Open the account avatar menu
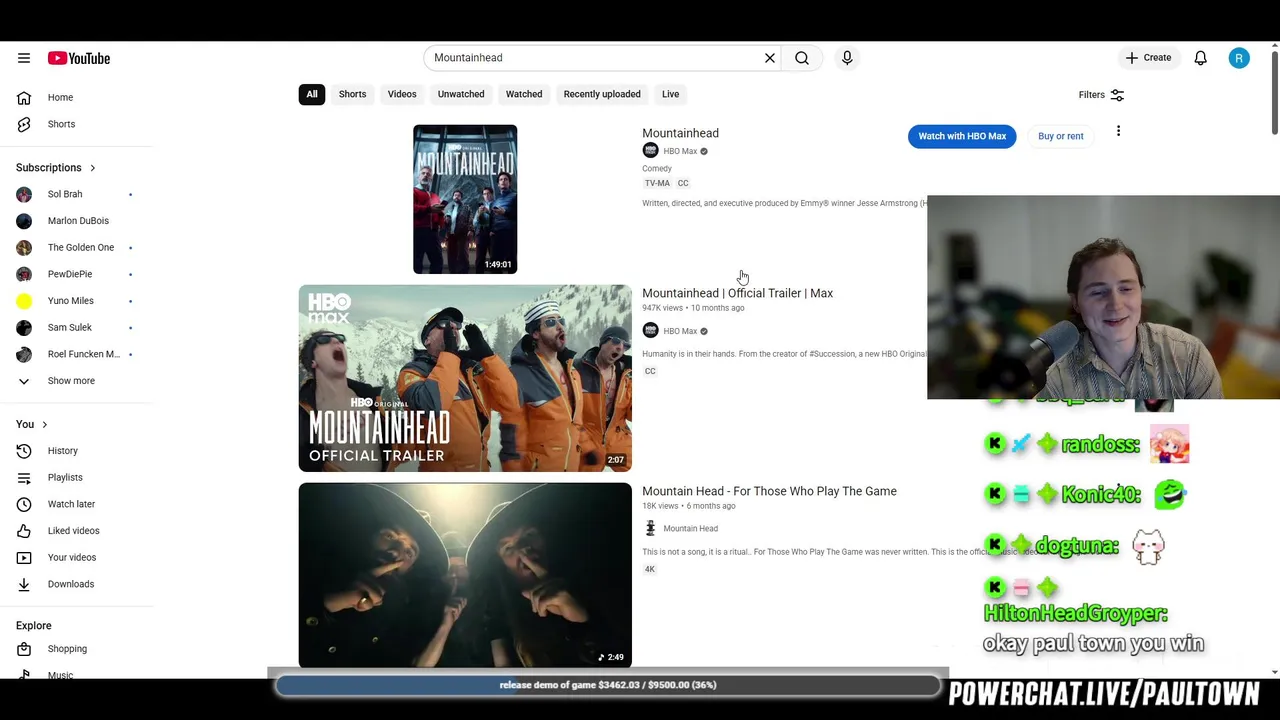The height and width of the screenshot is (720, 1280). 1239,58
